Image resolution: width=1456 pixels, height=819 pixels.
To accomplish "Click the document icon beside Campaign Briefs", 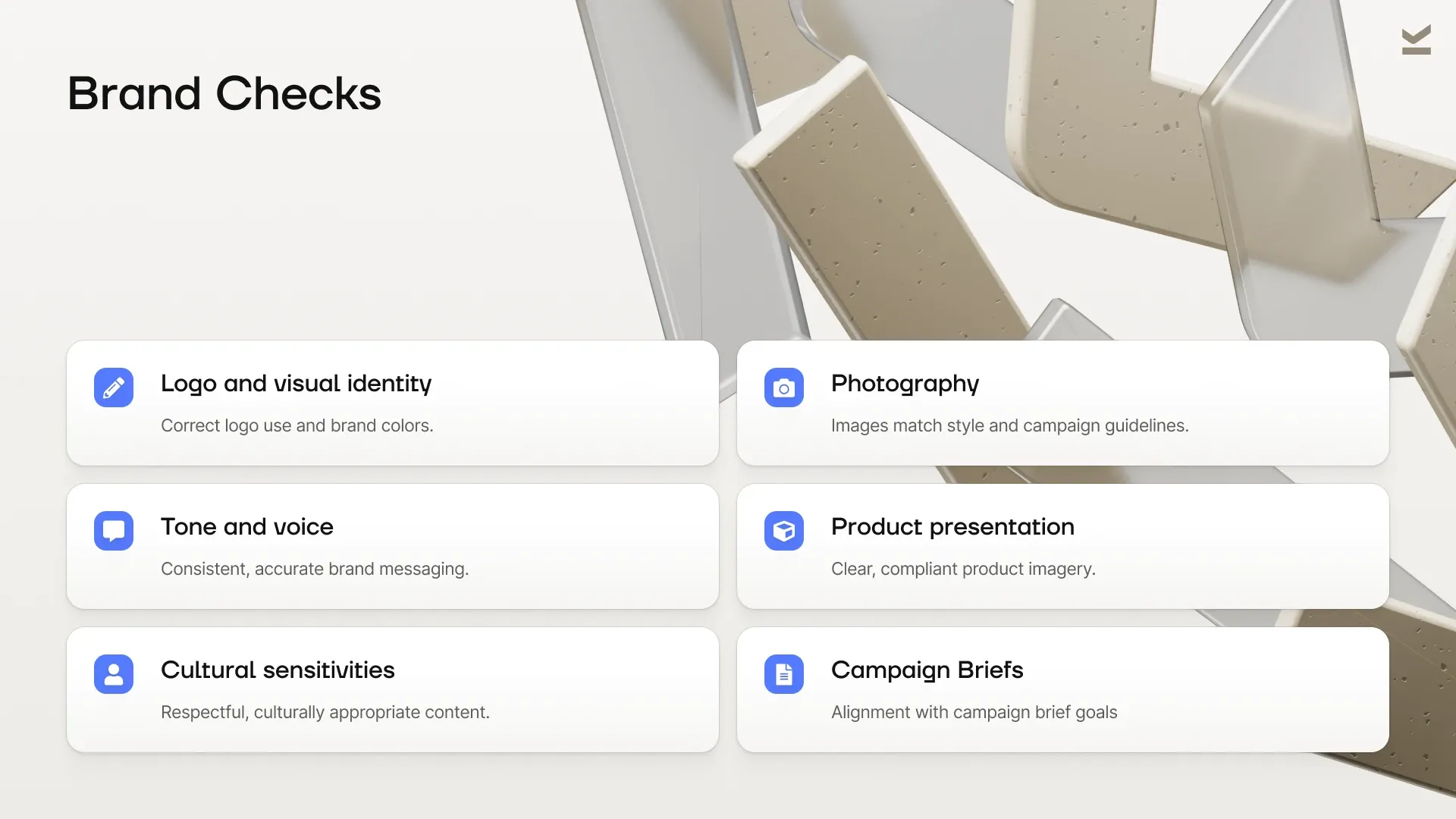I will (x=784, y=674).
